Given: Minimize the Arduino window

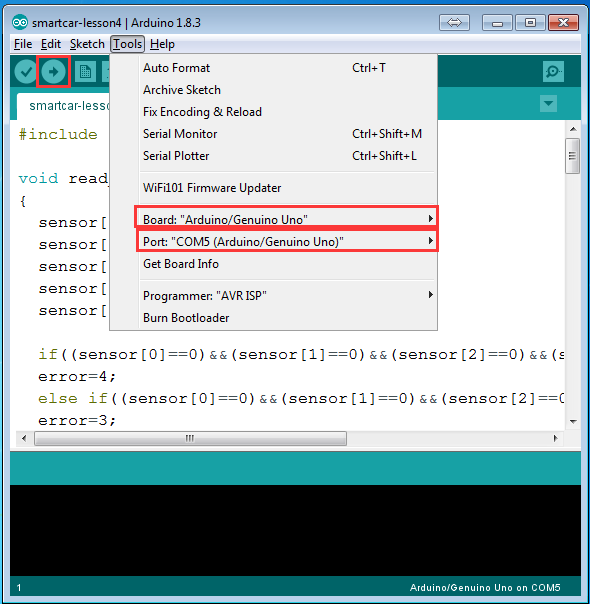Looking at the screenshot, I should point(497,22).
